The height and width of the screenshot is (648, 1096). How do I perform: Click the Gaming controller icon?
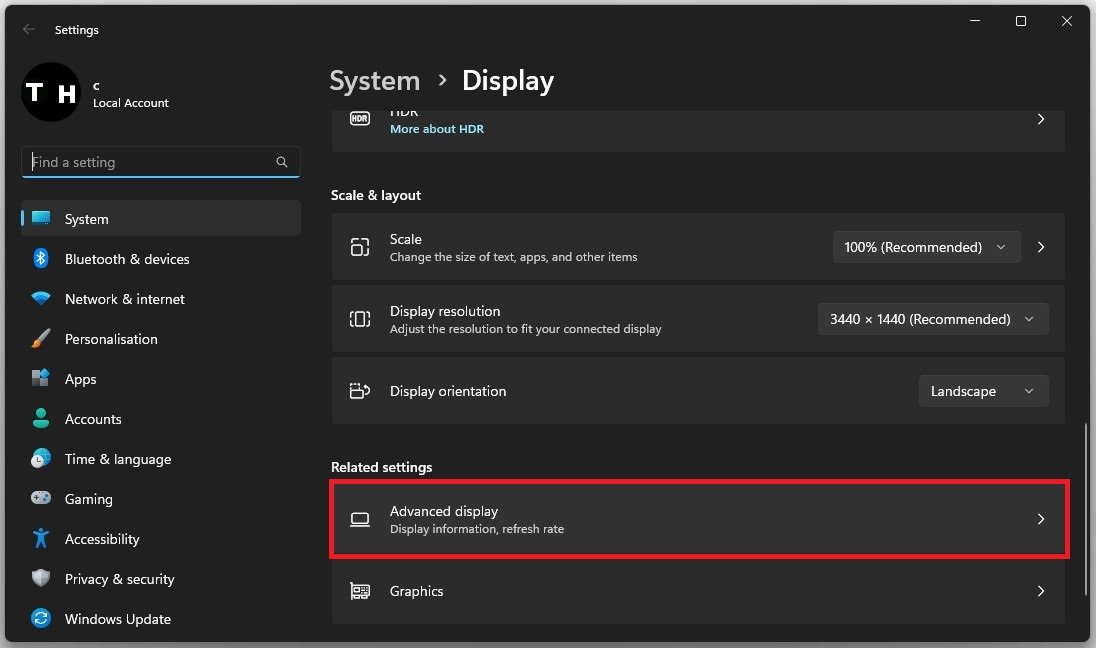pyautogui.click(x=41, y=499)
